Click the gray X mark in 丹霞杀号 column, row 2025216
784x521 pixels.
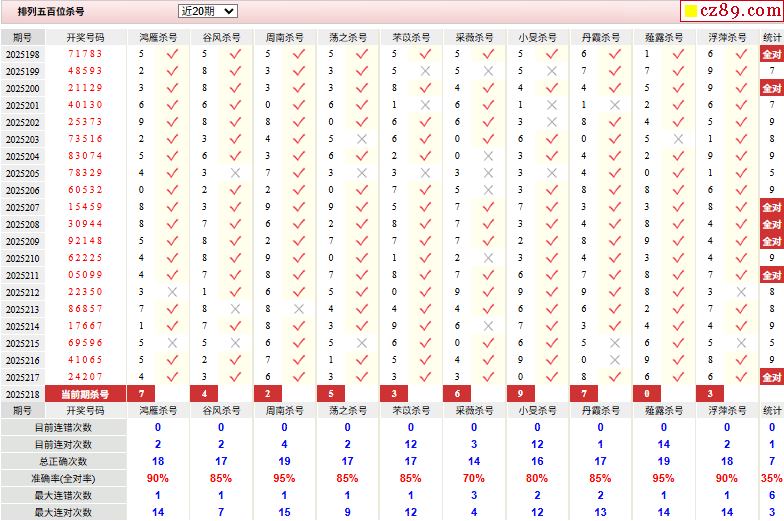614,360
